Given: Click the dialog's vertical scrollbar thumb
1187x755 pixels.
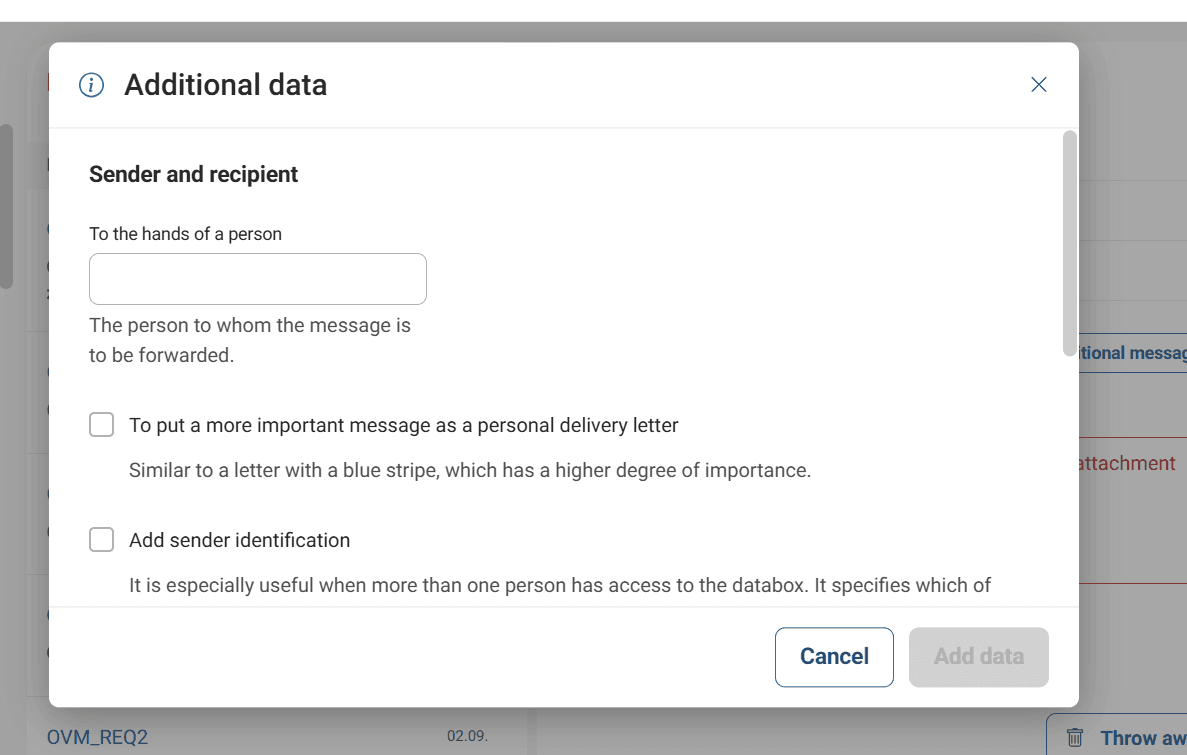Looking at the screenshot, I should tap(1069, 242).
